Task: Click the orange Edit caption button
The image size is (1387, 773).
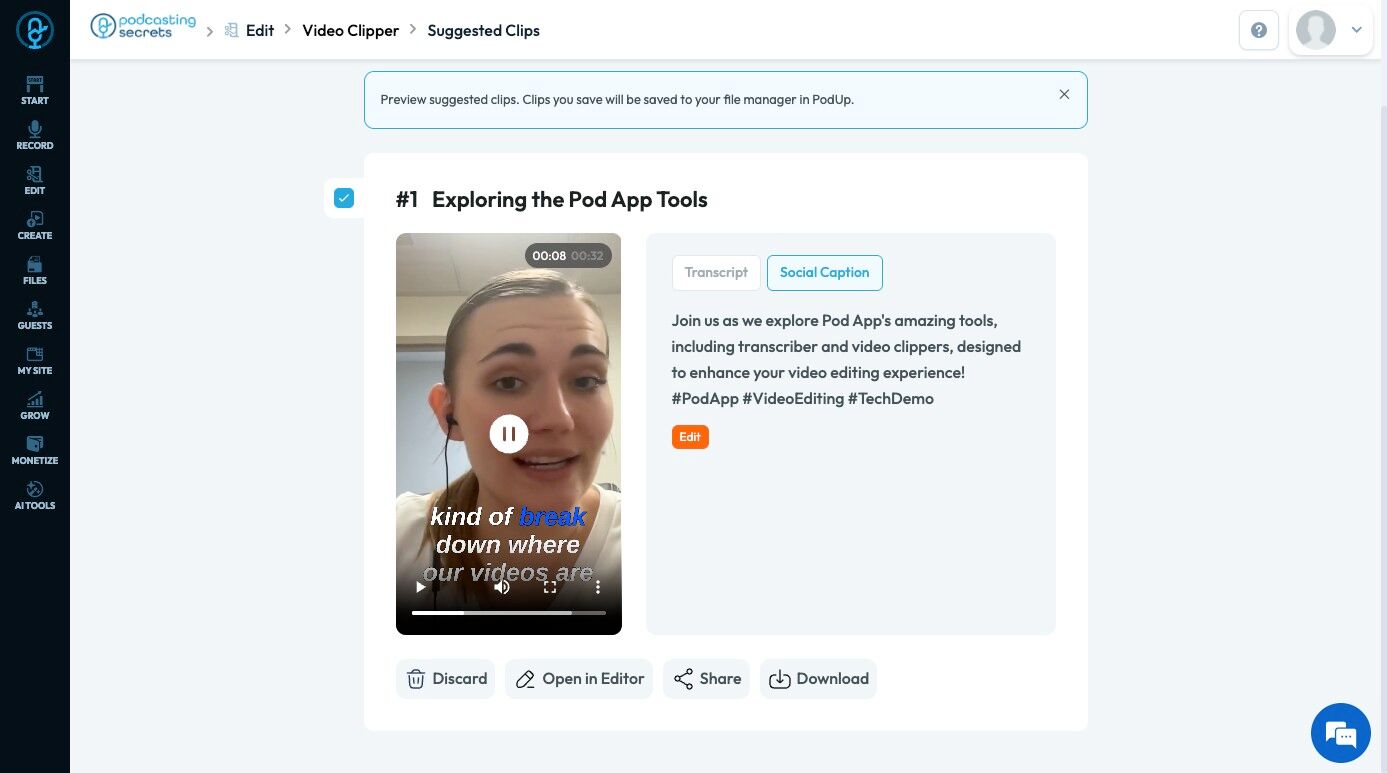Action: coord(690,437)
